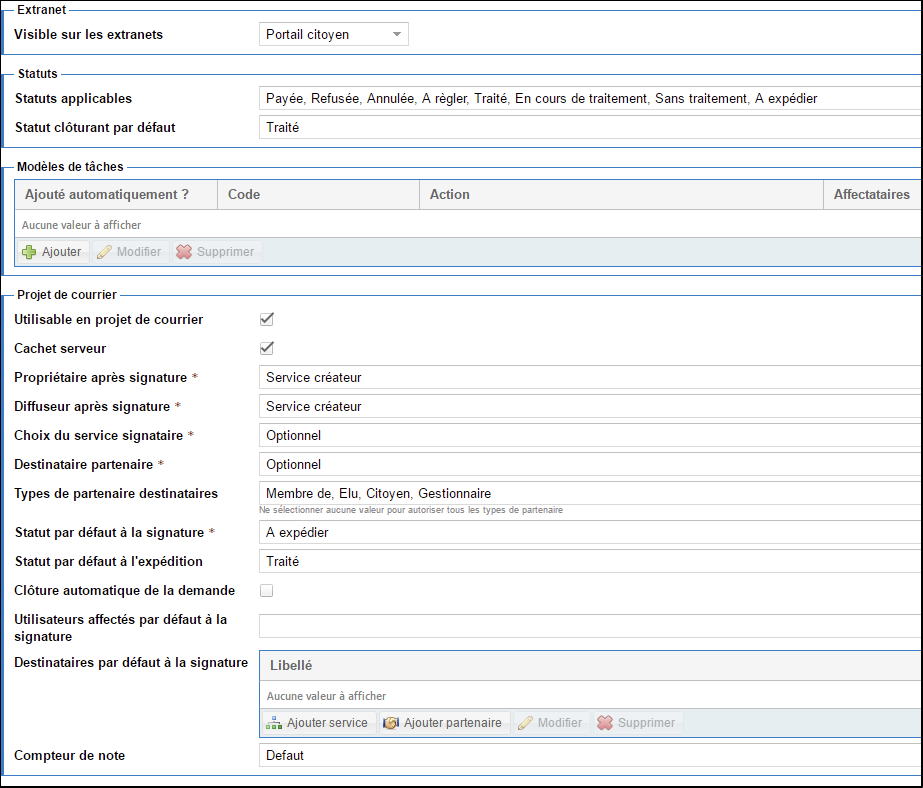This screenshot has width=923, height=788.
Task: Open the Compteur de note field
Action: pos(590,756)
